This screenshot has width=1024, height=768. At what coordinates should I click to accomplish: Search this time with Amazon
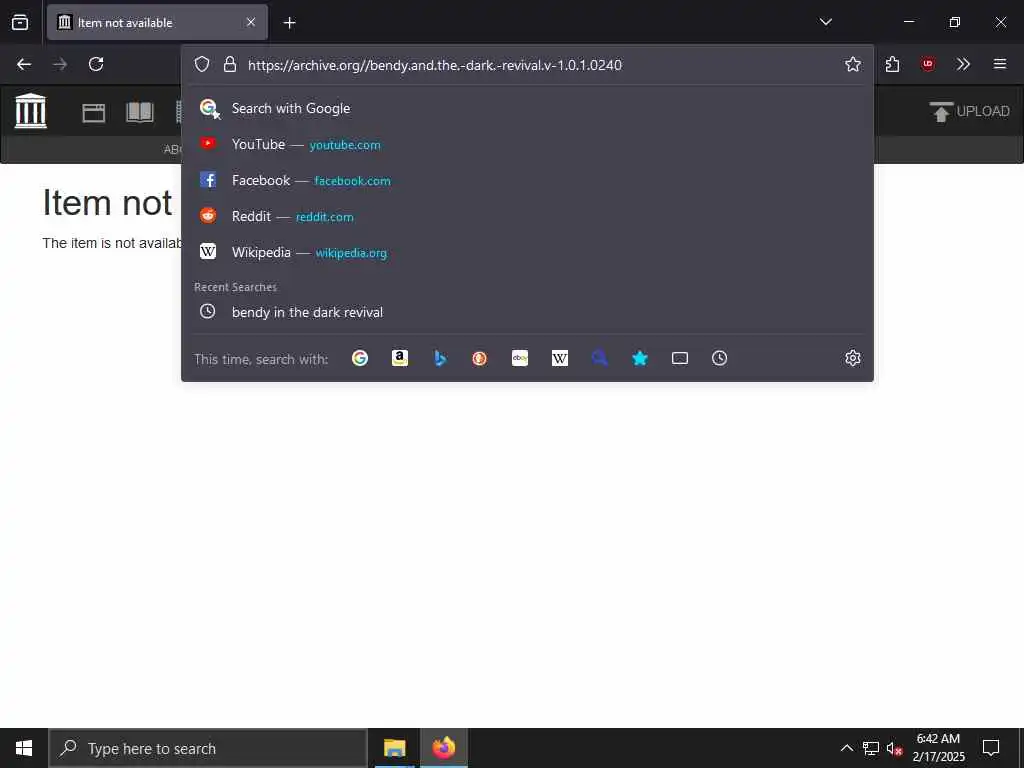400,358
